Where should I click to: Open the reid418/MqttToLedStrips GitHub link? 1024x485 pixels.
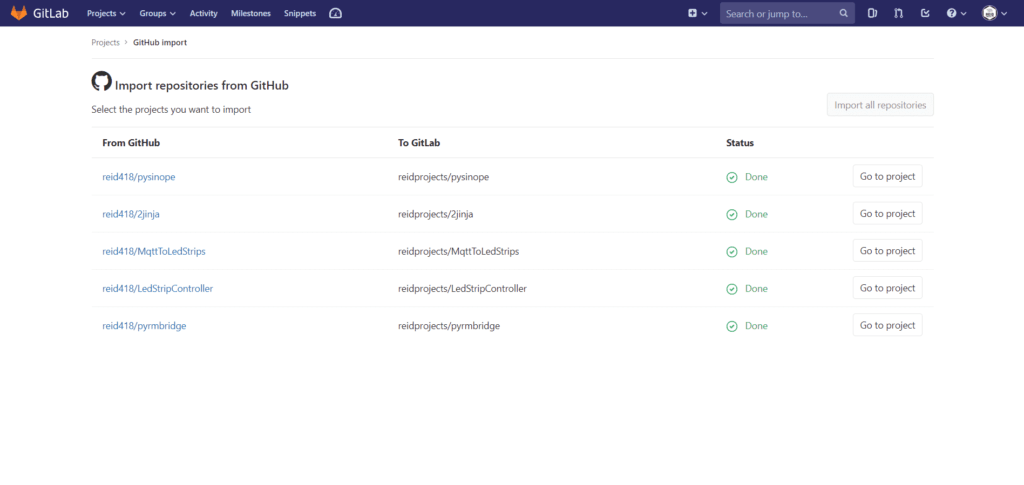(154, 251)
